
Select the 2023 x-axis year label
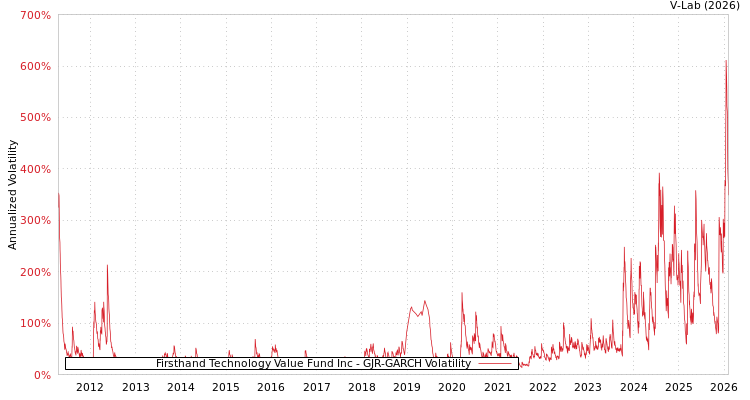[588, 387]
